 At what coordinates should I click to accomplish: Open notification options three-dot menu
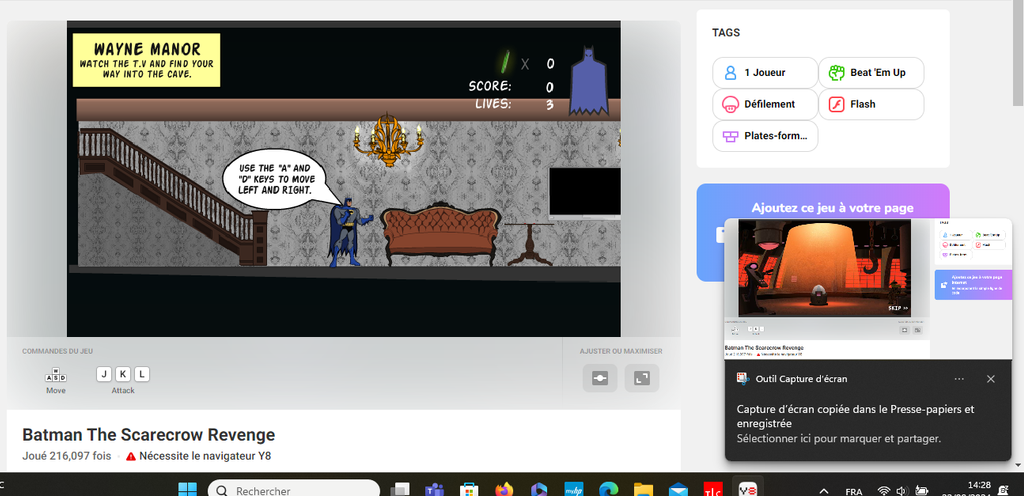pyautogui.click(x=959, y=379)
